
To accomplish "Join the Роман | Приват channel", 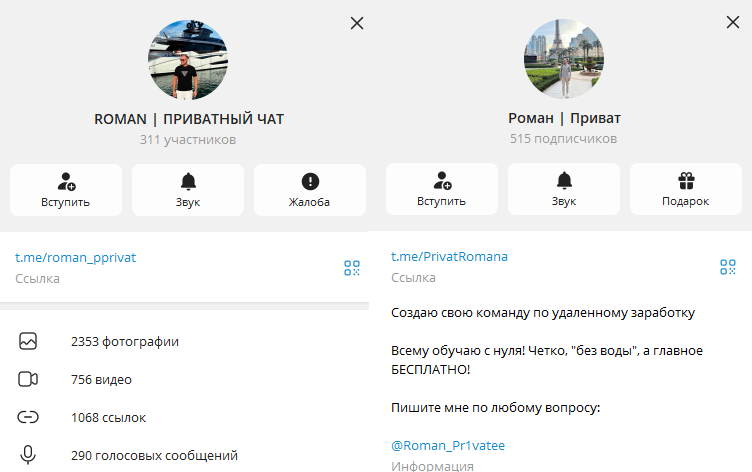I will [x=442, y=189].
